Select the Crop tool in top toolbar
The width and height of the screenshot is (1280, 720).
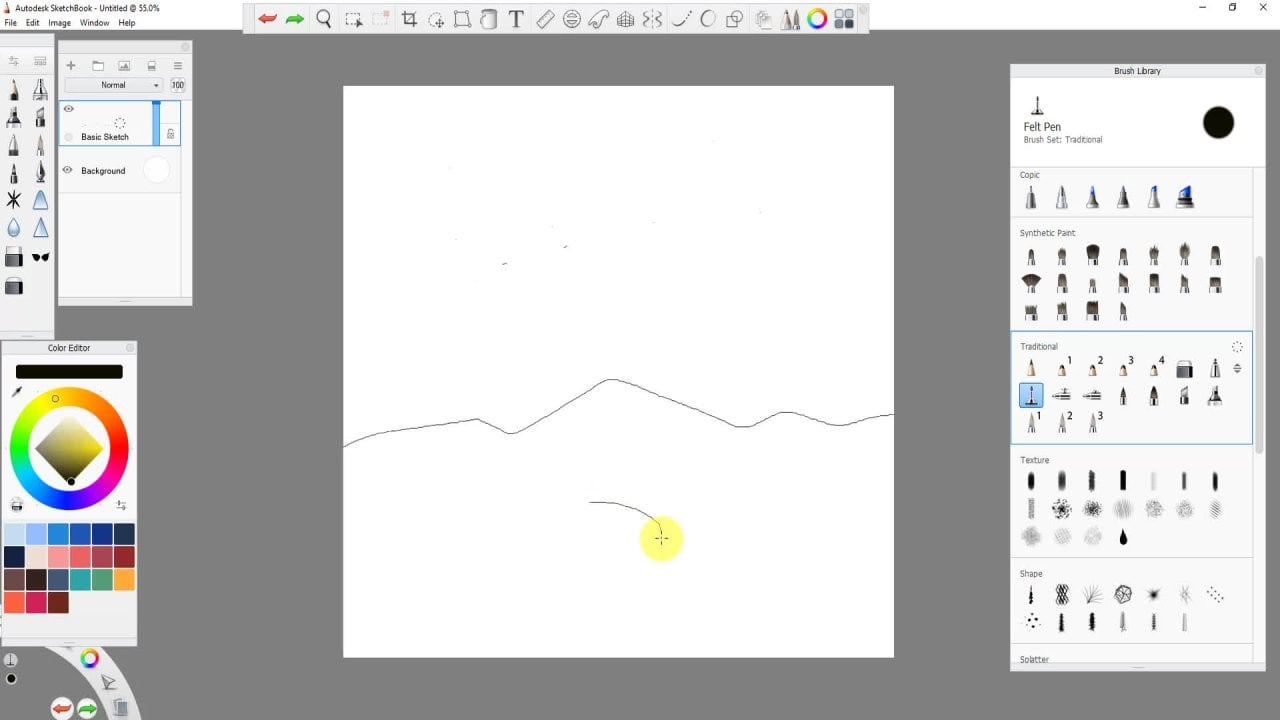409,19
